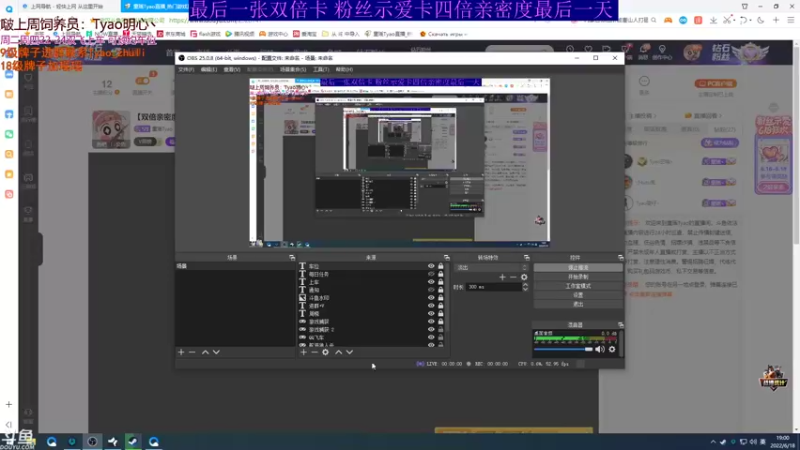Float the 来源 dock via its popout icon

[446, 258]
